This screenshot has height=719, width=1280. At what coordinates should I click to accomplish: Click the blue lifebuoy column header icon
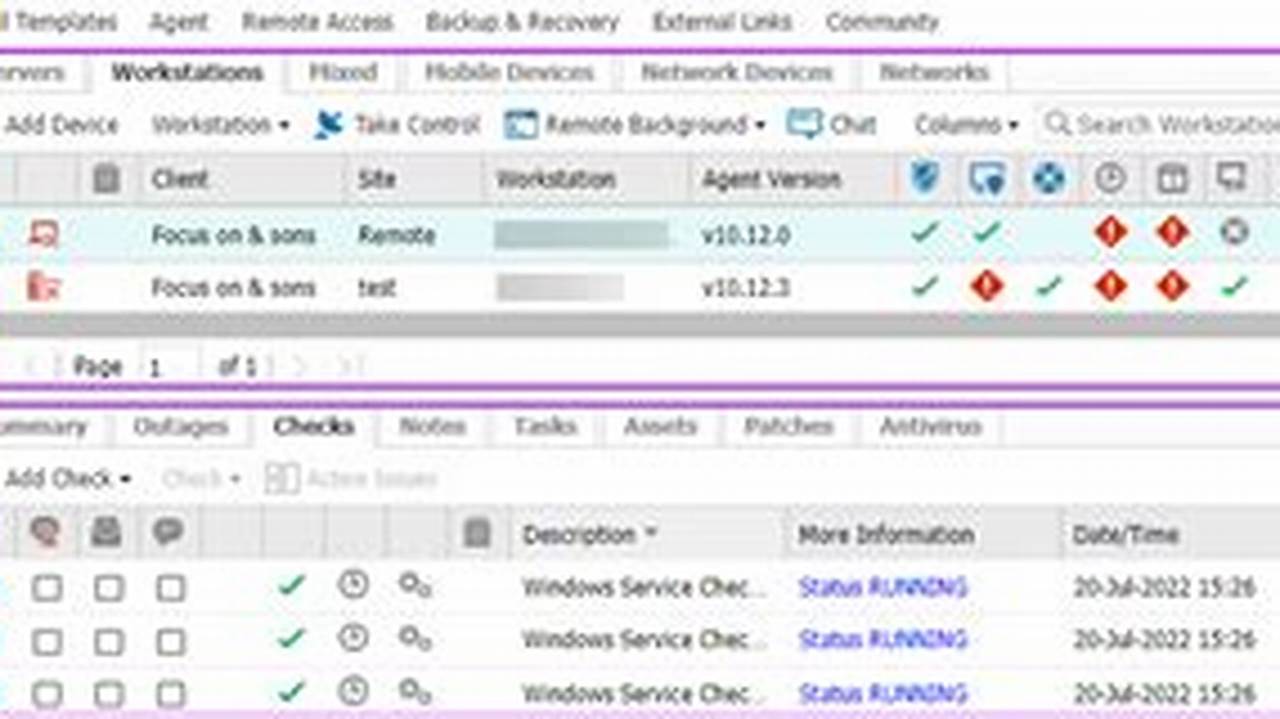tap(1049, 179)
